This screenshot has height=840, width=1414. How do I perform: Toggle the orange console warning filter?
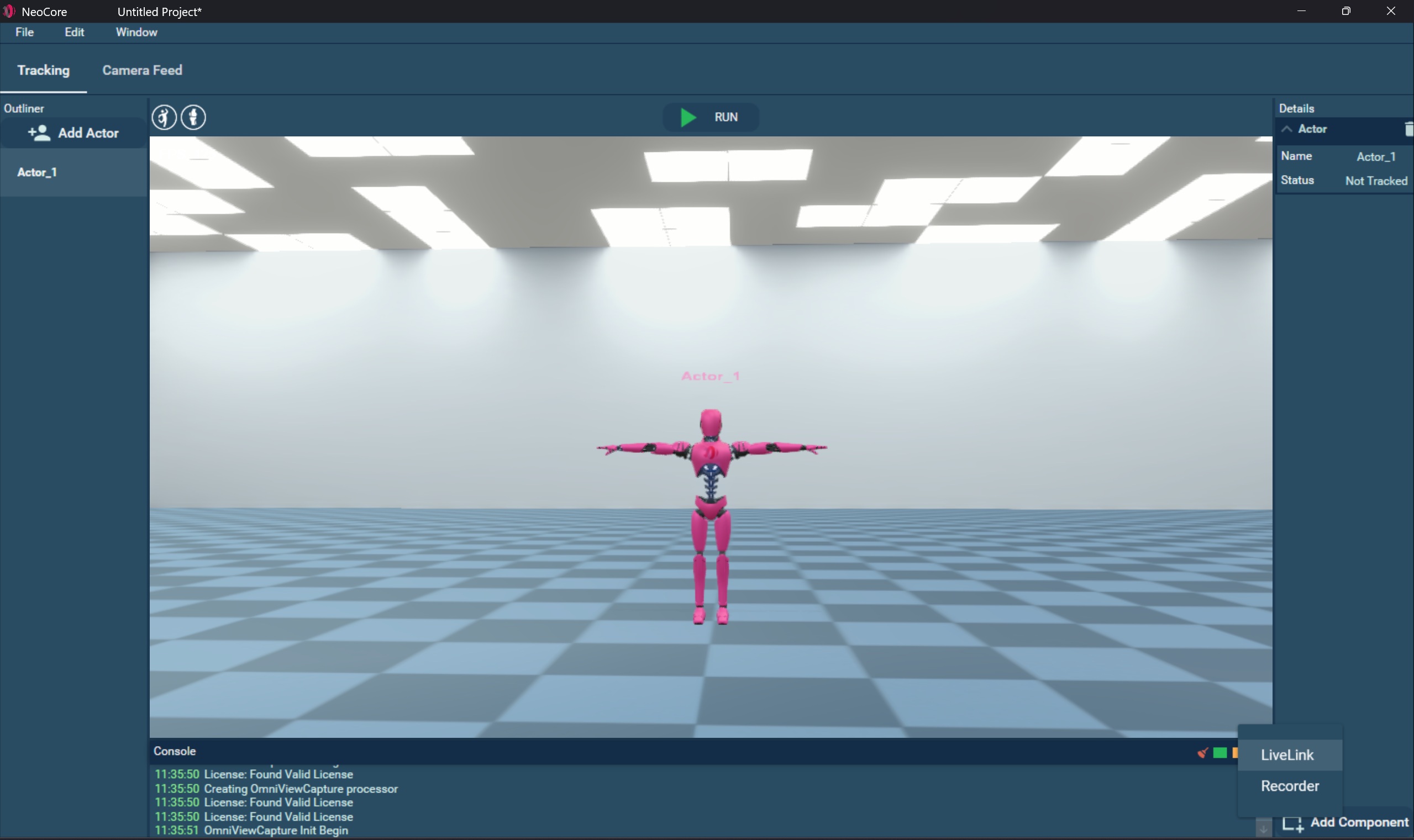(1234, 753)
